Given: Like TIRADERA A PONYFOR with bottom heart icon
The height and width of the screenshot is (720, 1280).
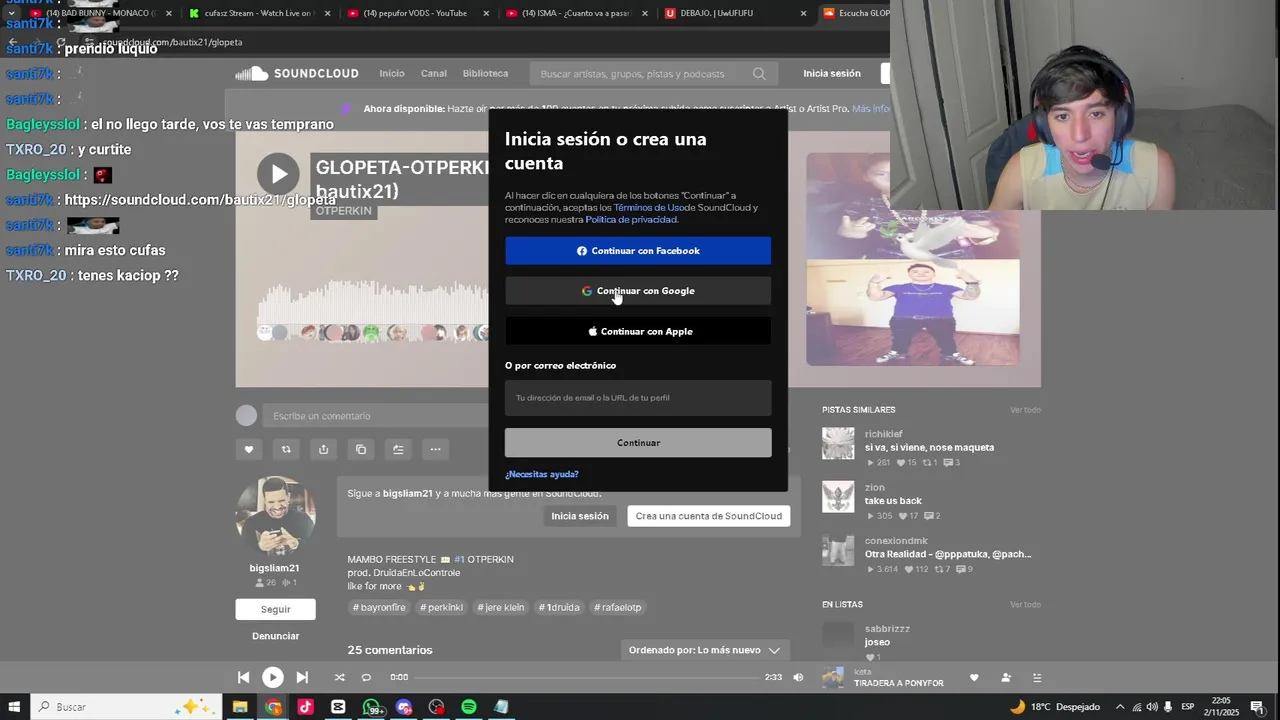Looking at the screenshot, I should [x=974, y=677].
